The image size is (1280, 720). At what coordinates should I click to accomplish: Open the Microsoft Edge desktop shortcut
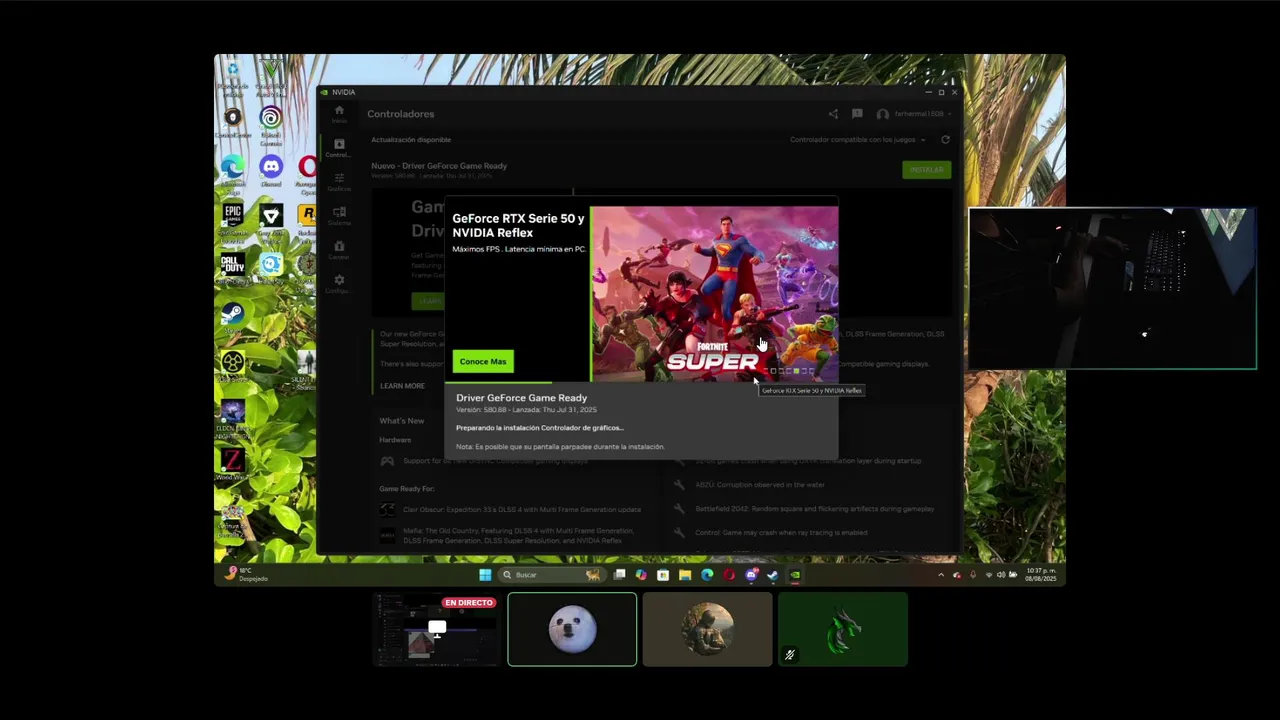point(233,172)
